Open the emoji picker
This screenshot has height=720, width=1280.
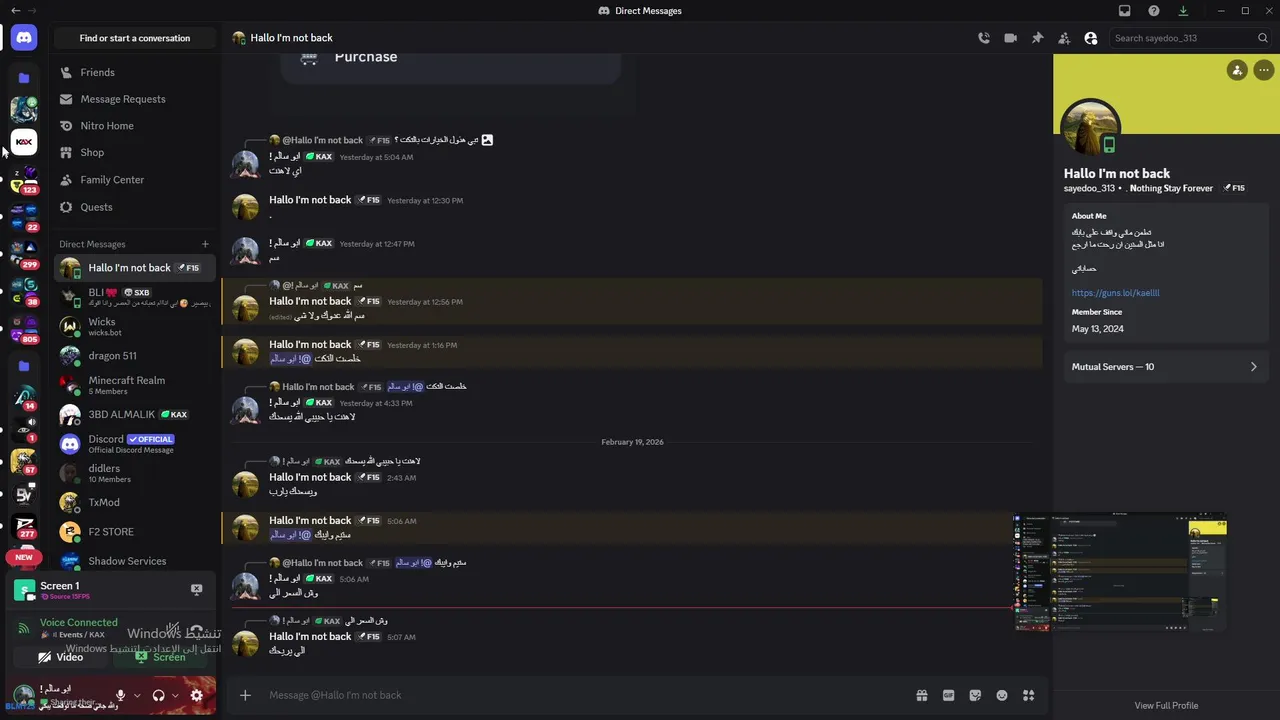[1002, 695]
